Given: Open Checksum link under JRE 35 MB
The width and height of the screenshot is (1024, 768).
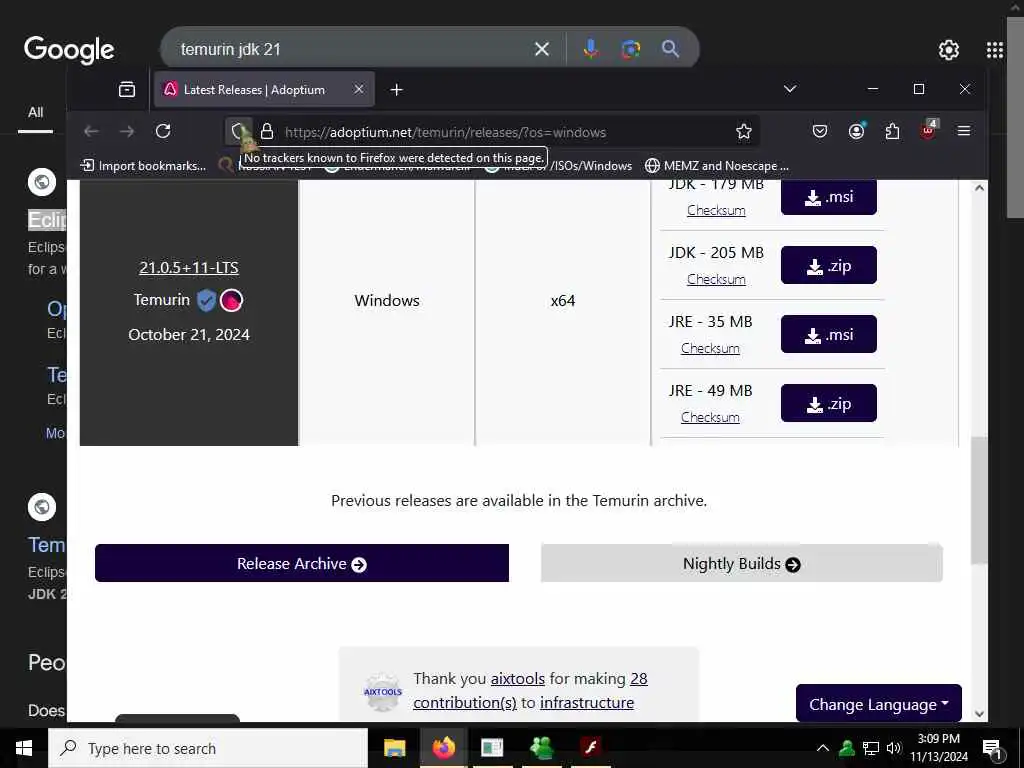Looking at the screenshot, I should pyautogui.click(x=710, y=348).
